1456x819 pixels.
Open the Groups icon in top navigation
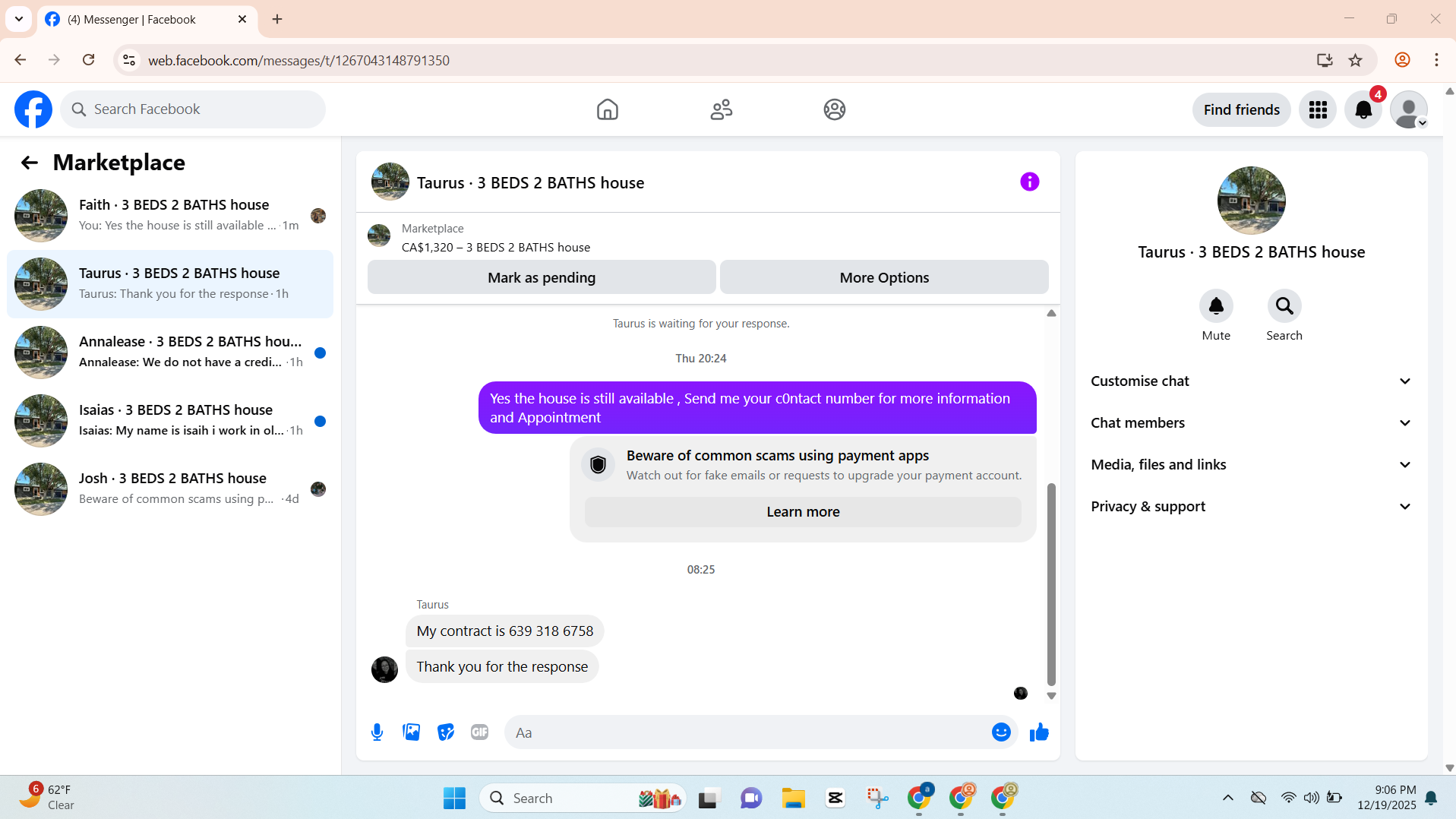834,109
